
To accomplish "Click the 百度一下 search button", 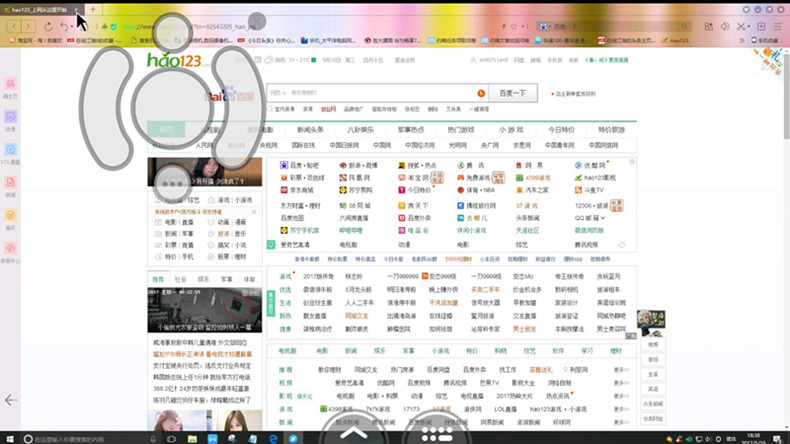I will 511,93.
